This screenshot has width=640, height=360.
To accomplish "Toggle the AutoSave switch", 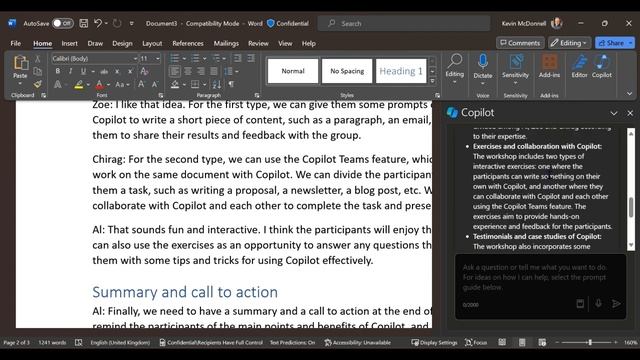I will click(62, 23).
